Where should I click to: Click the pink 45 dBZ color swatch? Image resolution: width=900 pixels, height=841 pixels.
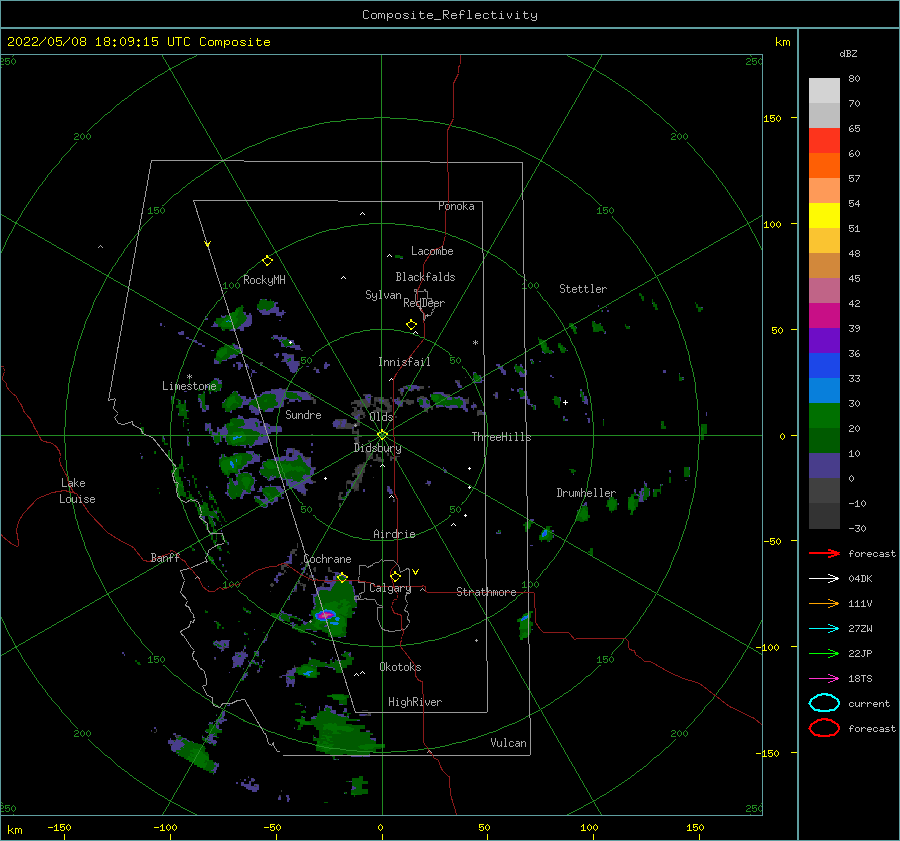(x=824, y=290)
